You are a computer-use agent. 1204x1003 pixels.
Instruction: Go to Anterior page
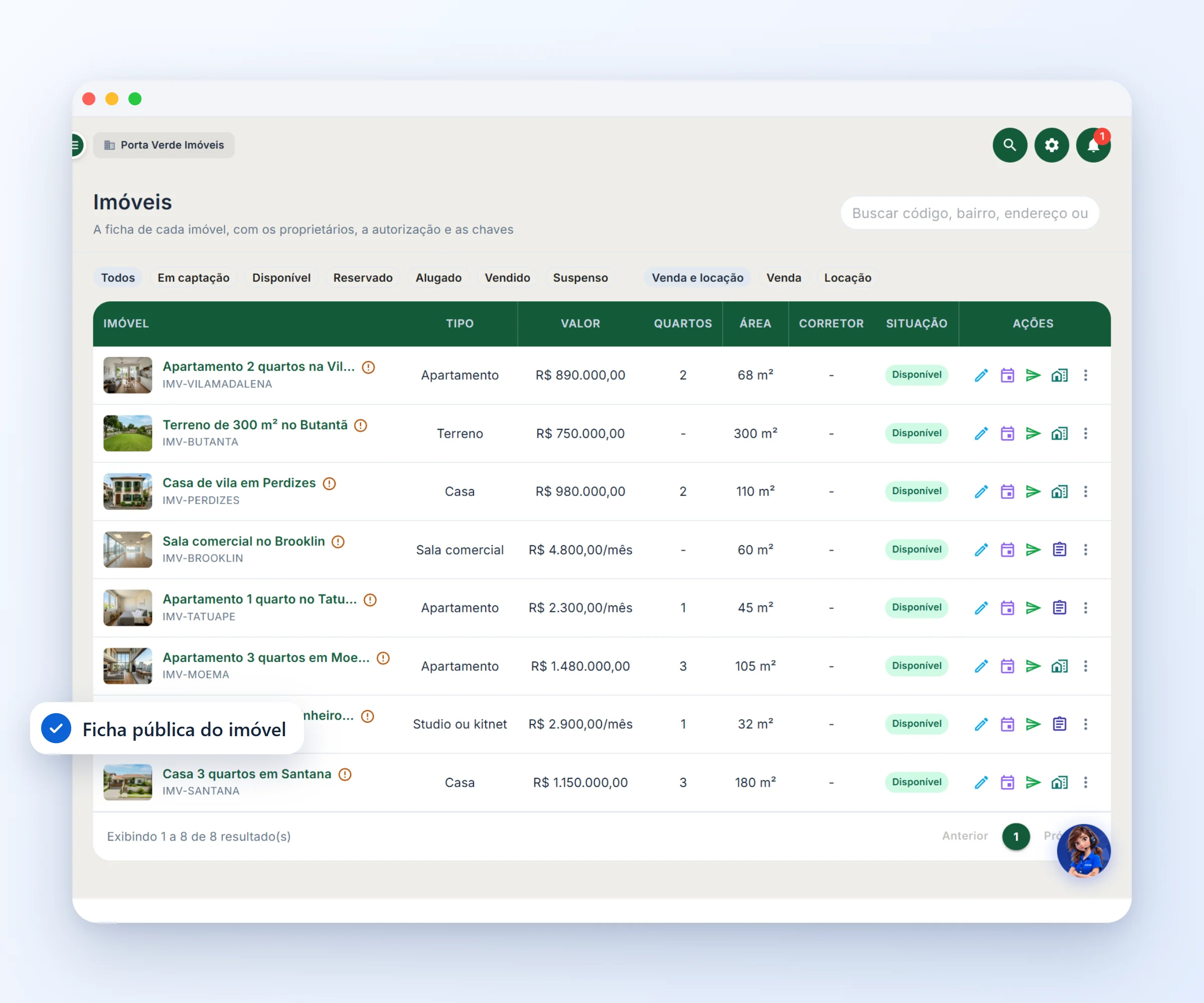tap(964, 835)
